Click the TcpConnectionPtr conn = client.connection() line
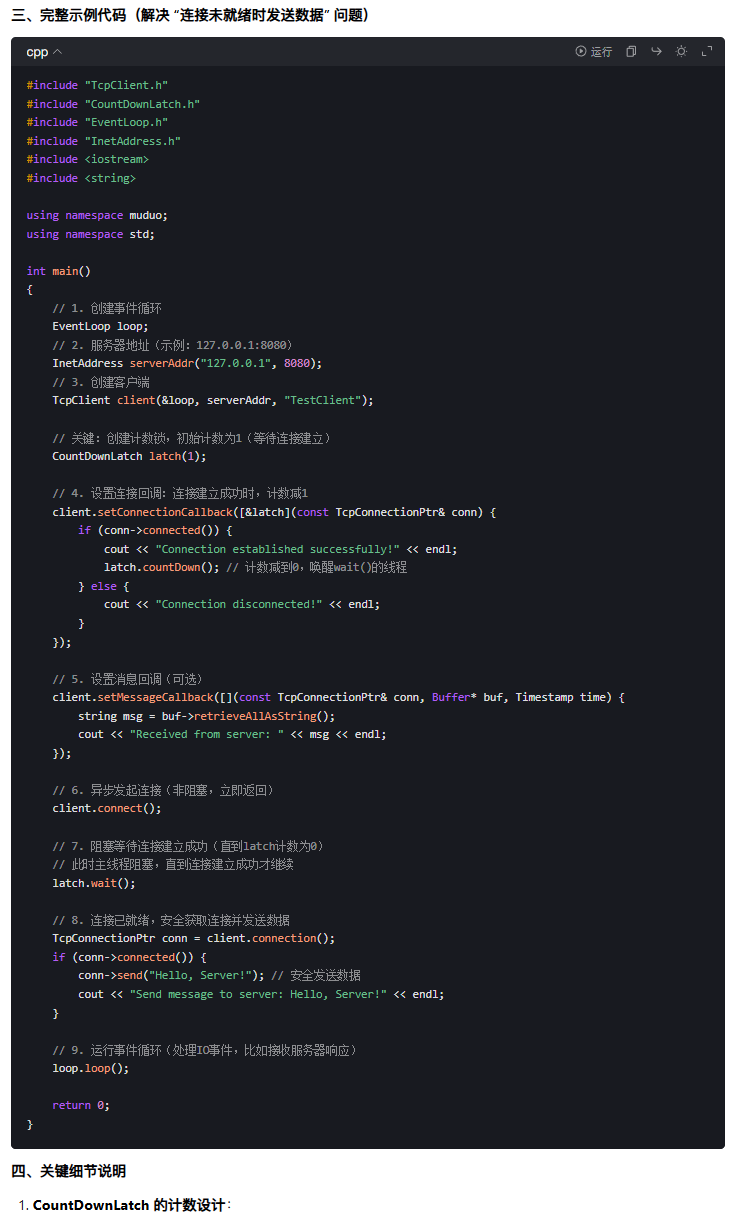Image resolution: width=752 pixels, height=1225 pixels. click(194, 938)
